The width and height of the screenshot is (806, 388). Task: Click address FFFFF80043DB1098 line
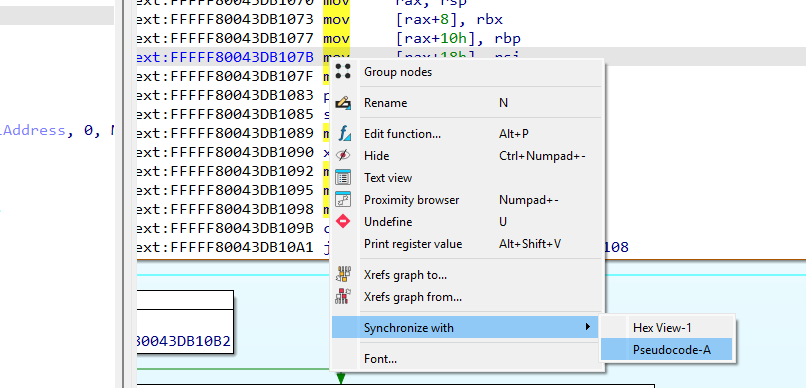[x=225, y=210]
